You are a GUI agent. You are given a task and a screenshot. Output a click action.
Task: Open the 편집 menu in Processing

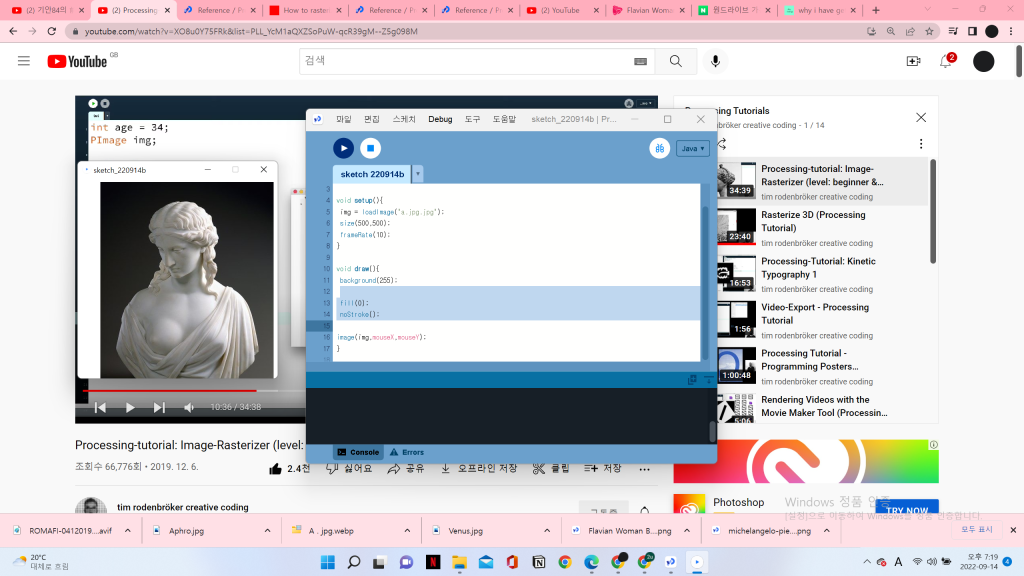(x=372, y=119)
